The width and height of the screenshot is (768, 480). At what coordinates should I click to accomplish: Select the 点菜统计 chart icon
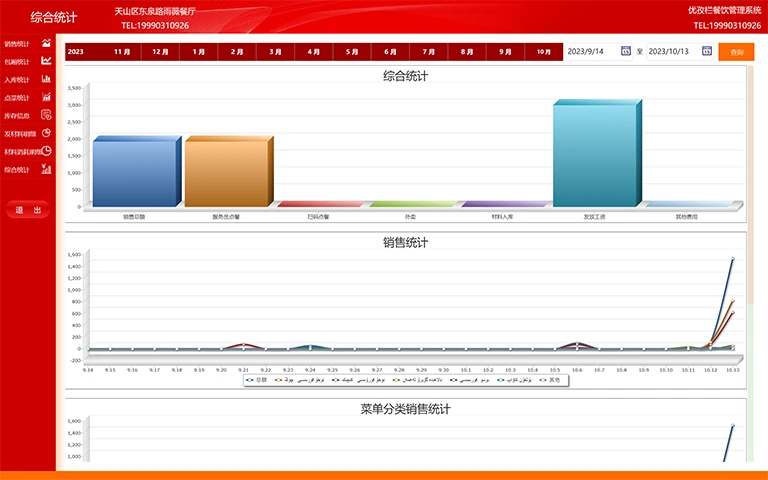point(46,97)
